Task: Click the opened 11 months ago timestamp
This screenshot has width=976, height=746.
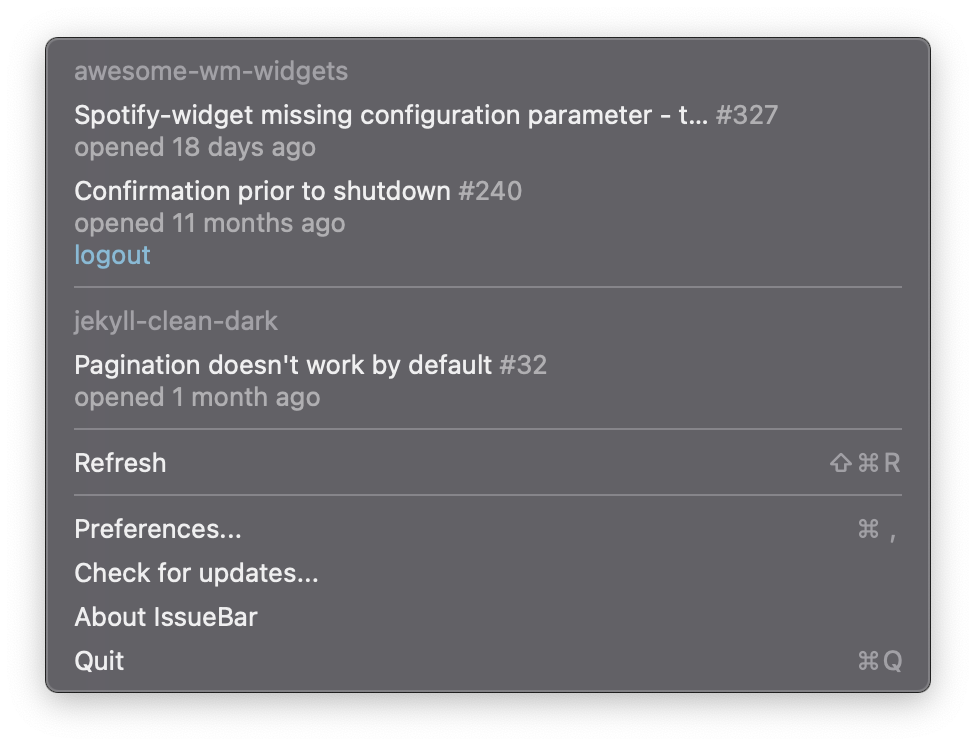Action: [x=210, y=222]
